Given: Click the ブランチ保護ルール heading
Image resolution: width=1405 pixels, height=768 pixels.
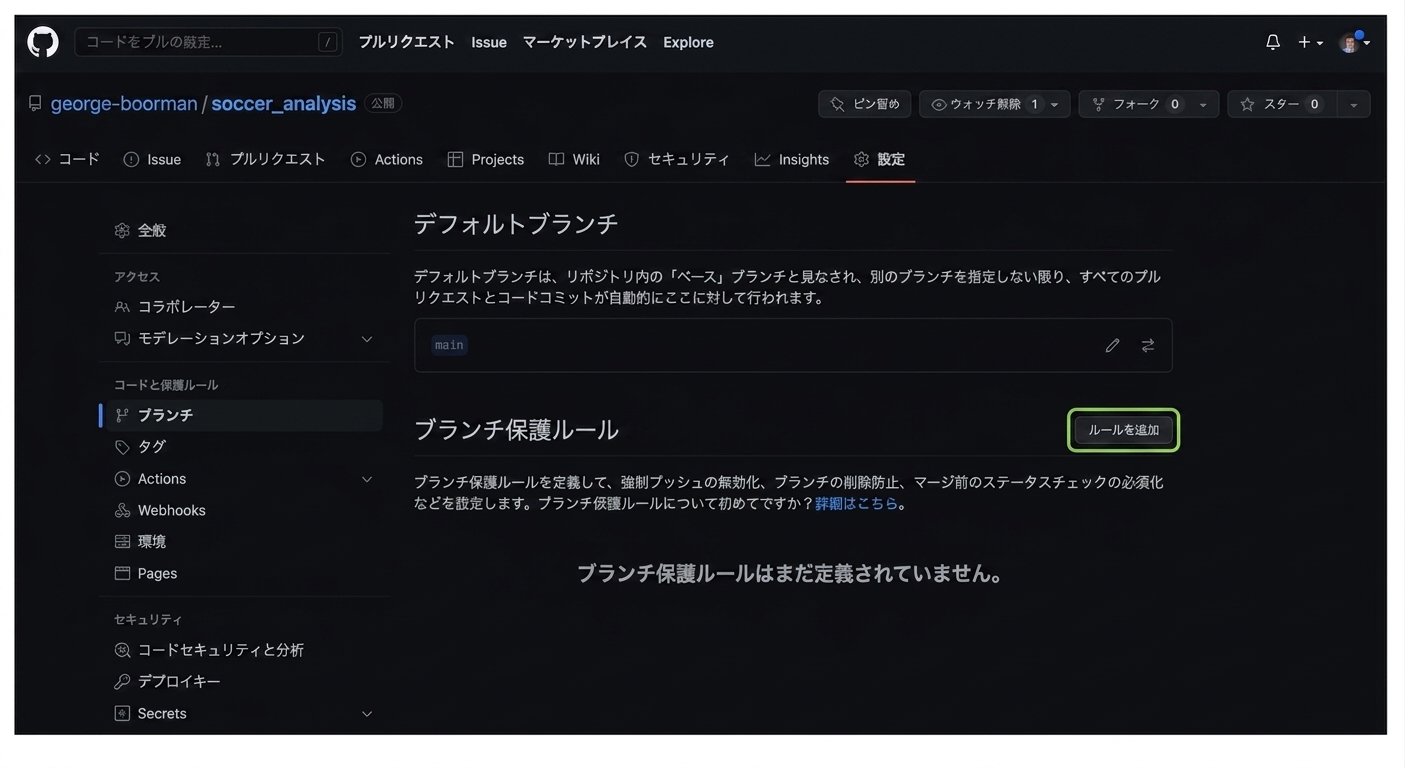Looking at the screenshot, I should (516, 430).
